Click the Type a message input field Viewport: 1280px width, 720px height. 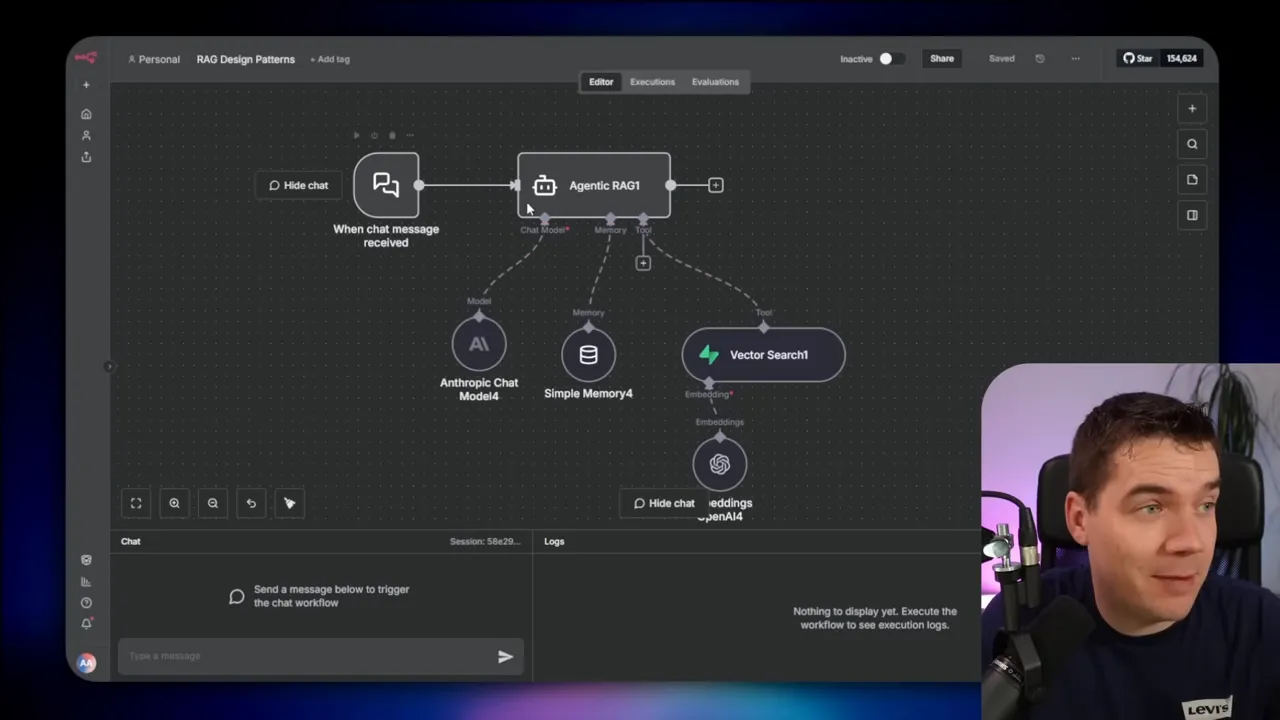[x=300, y=656]
